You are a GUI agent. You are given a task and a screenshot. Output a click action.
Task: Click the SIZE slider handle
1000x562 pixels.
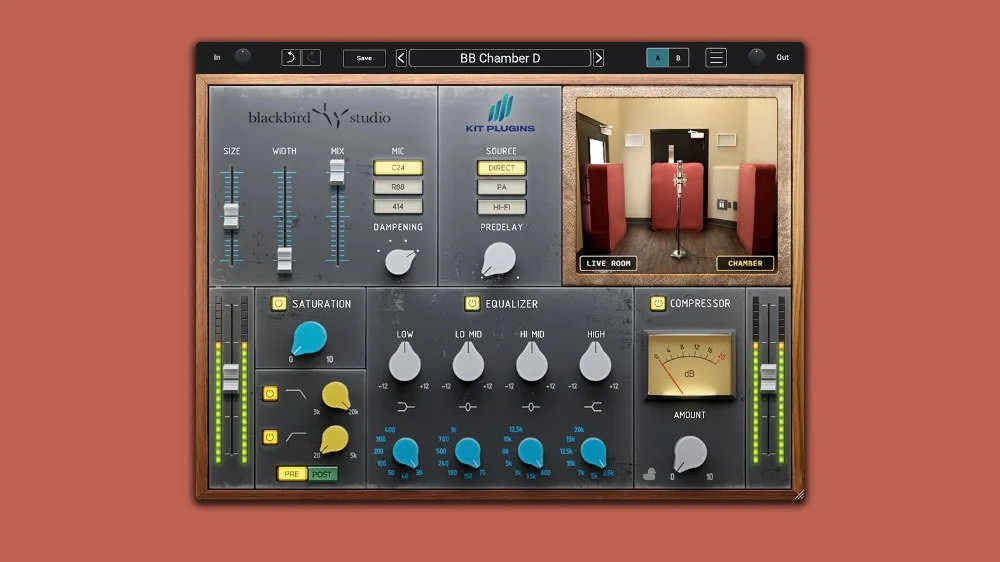click(231, 216)
